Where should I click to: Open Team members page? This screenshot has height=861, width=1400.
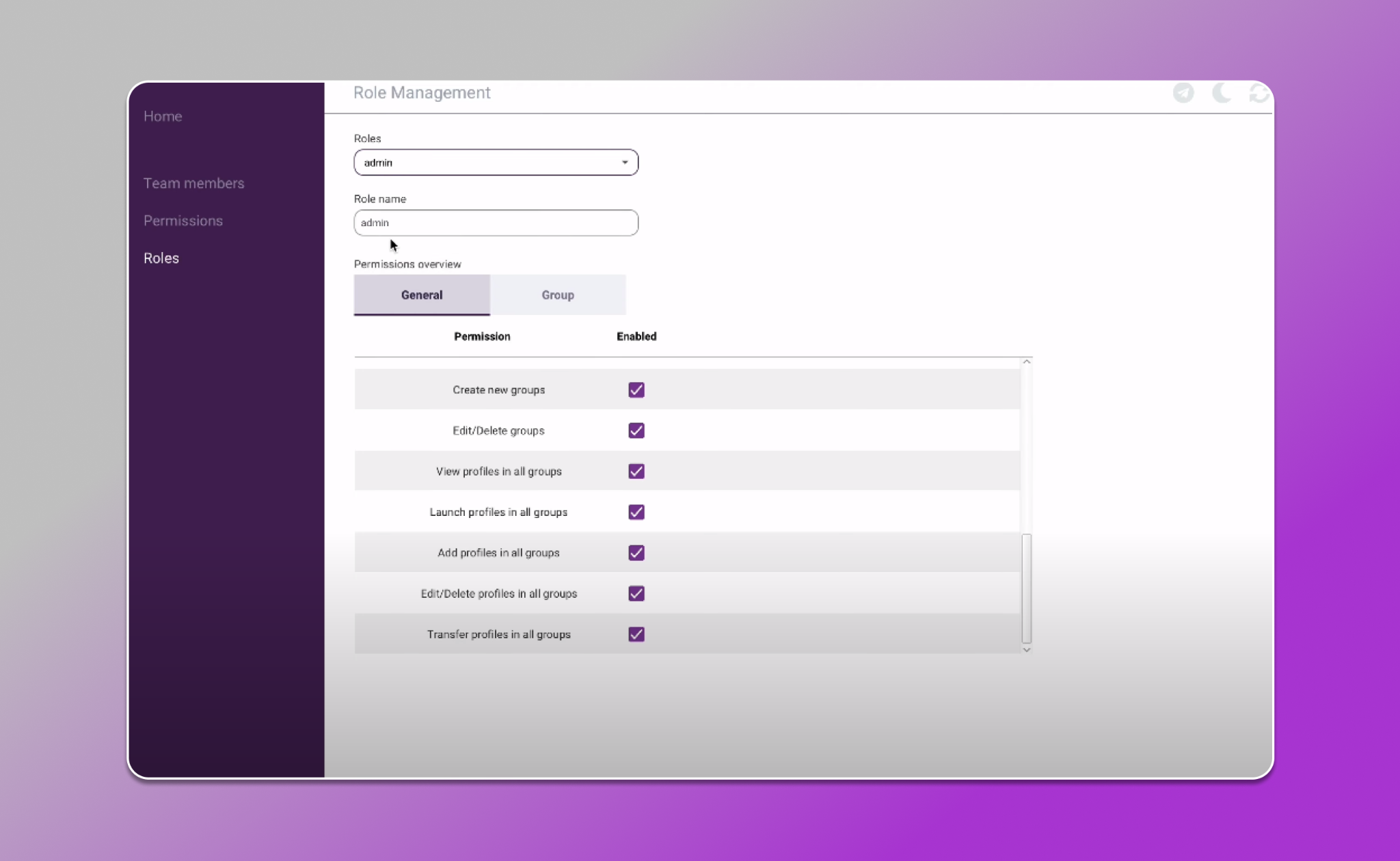click(x=193, y=183)
